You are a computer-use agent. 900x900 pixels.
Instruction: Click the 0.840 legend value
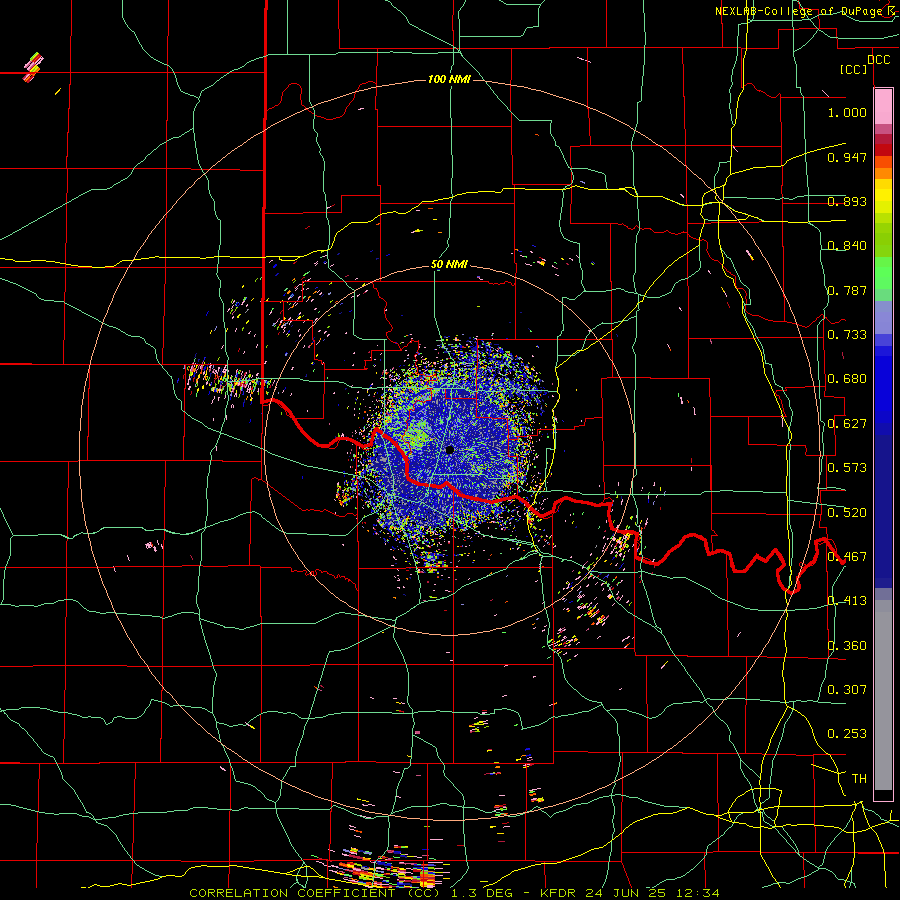click(847, 246)
